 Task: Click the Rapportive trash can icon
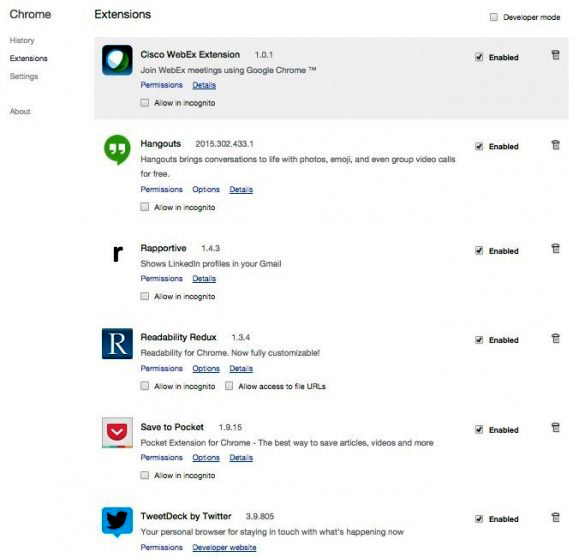[x=555, y=249]
